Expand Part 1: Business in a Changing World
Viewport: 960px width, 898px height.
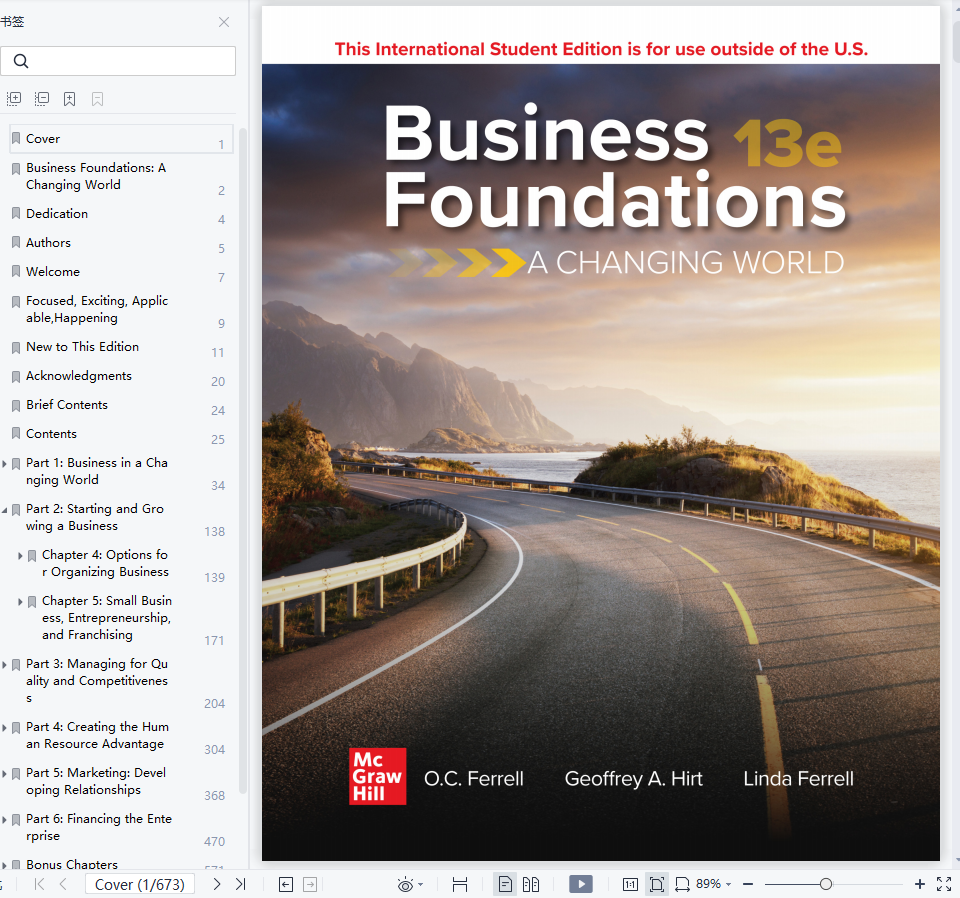point(4,464)
